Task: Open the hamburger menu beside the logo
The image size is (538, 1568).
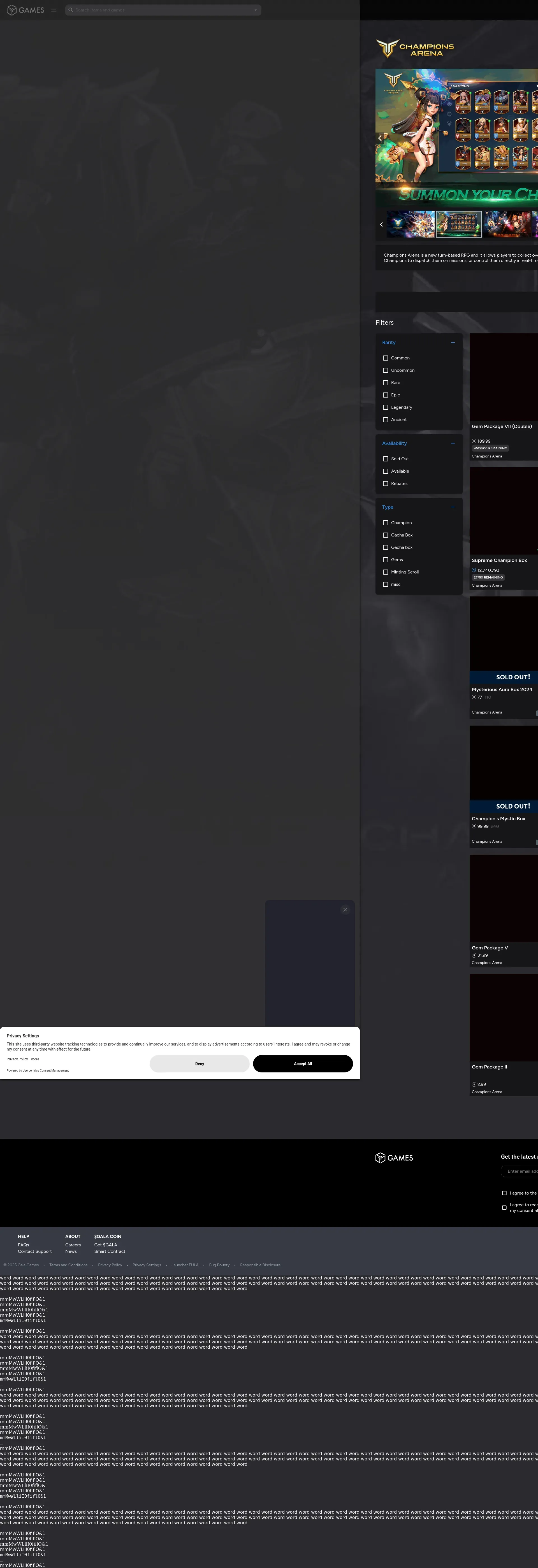Action: pos(54,10)
